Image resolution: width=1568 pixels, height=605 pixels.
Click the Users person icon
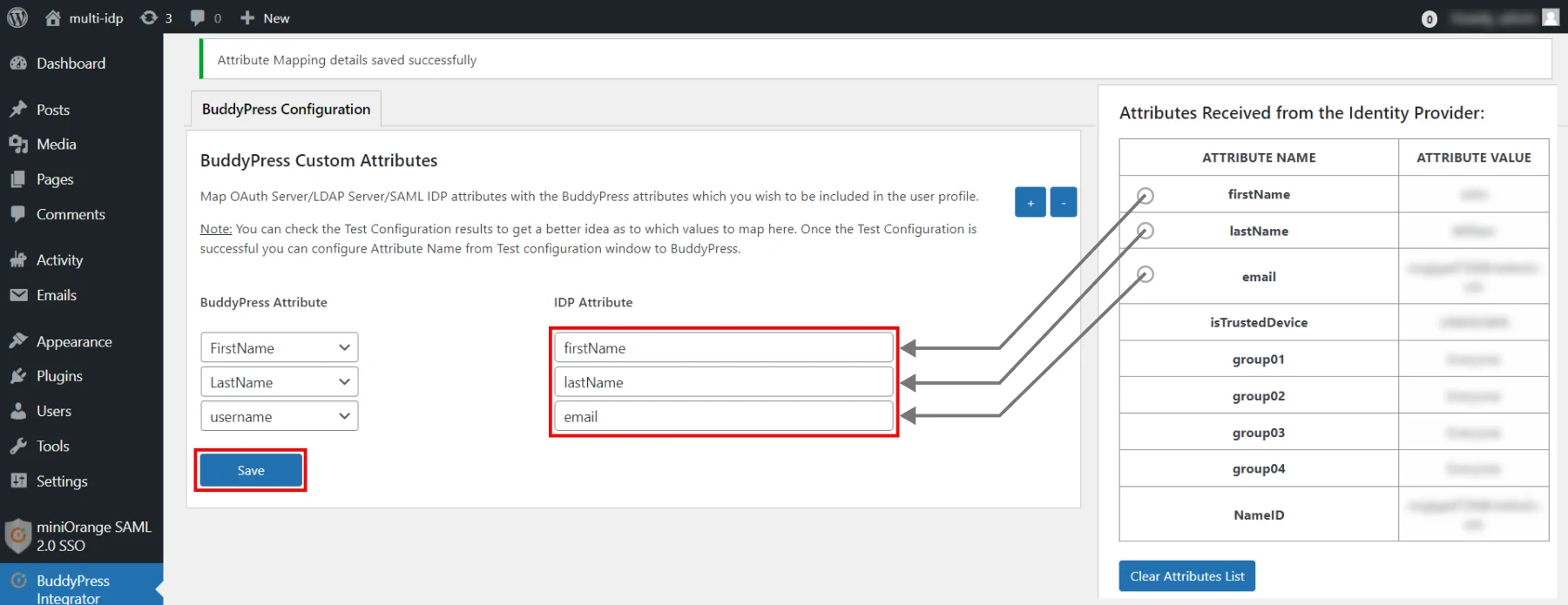pyautogui.click(x=18, y=411)
